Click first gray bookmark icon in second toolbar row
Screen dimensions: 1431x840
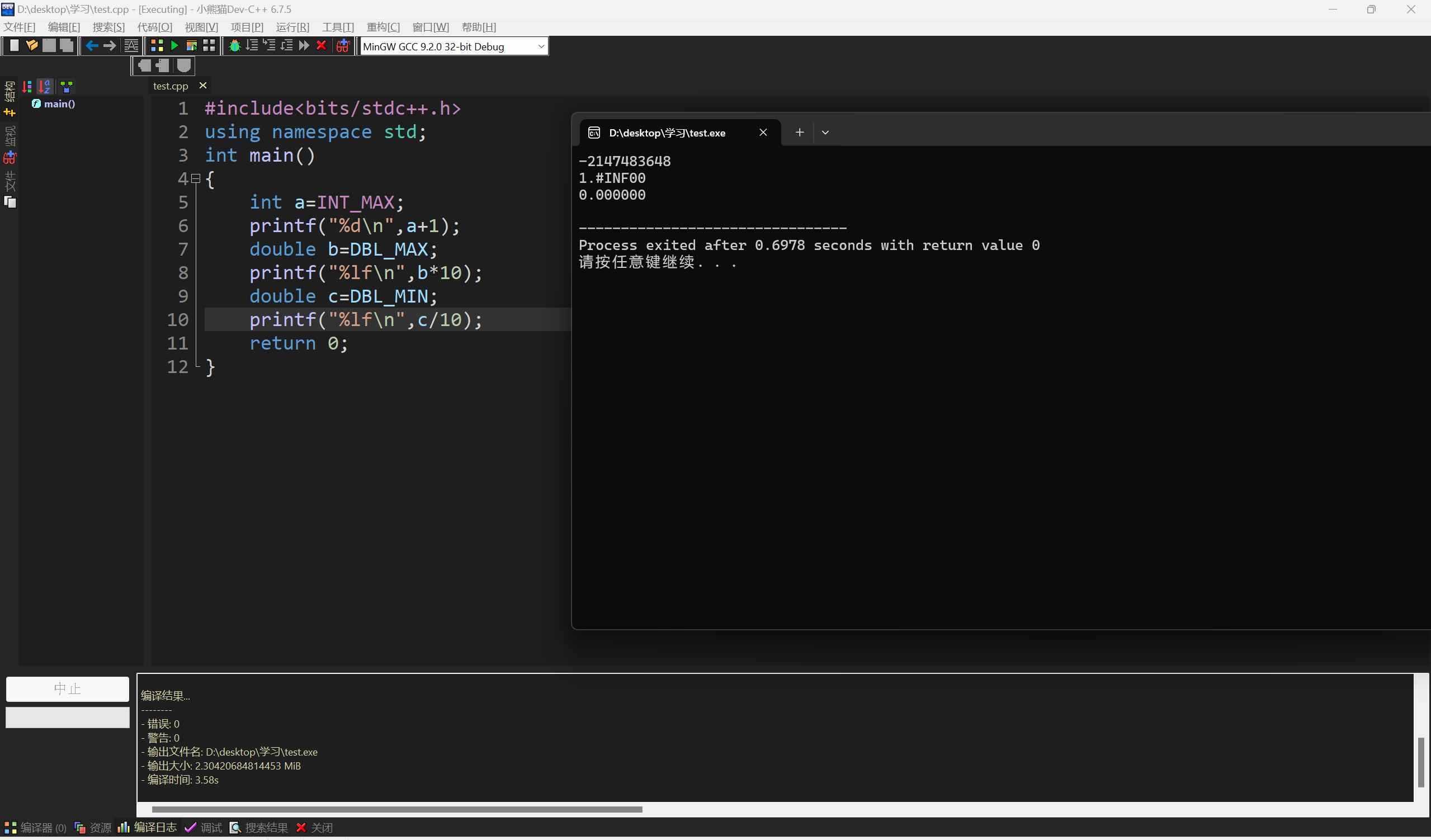pos(145,66)
